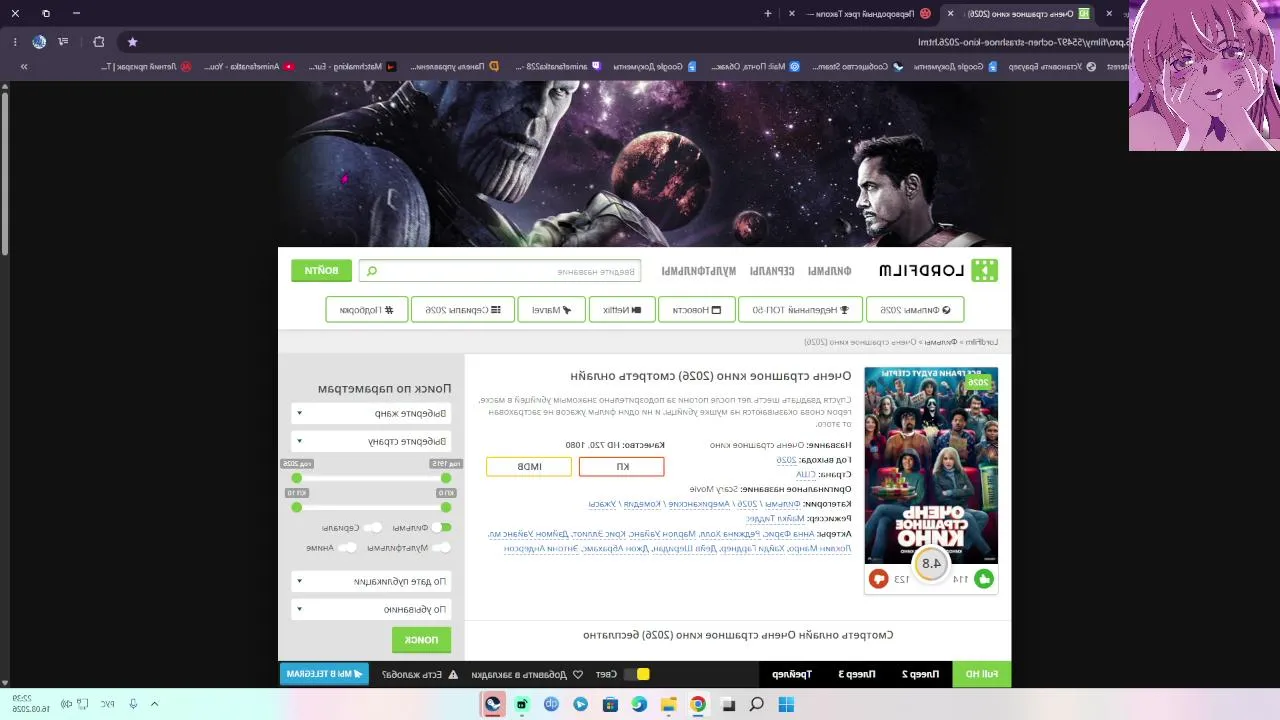Bookmark this page with the star icon
Viewport: 1280px width, 720px height.
132,42
